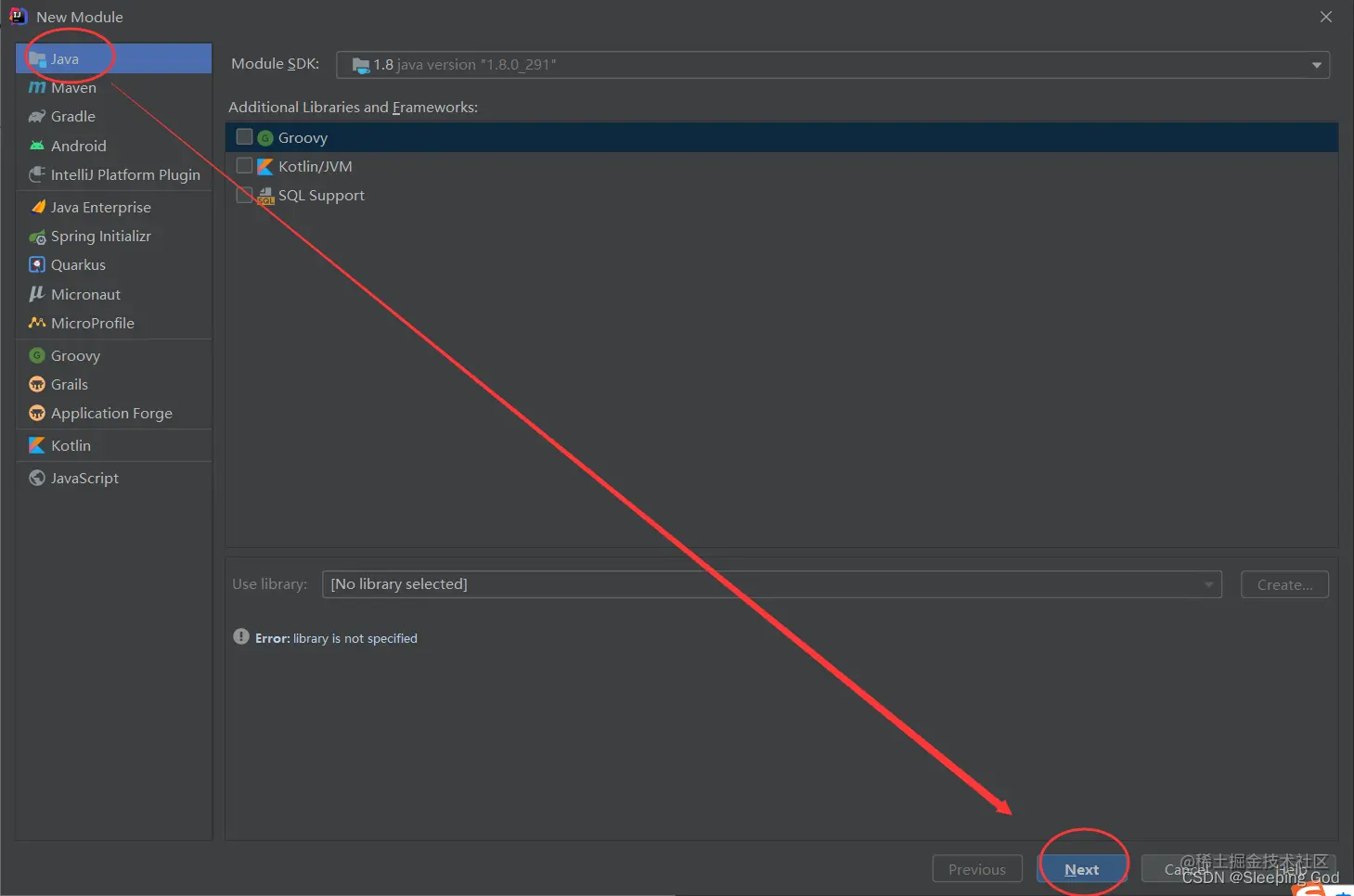The width and height of the screenshot is (1354, 896).
Task: Click the SDK folder icon in Module SDK
Action: [361, 65]
